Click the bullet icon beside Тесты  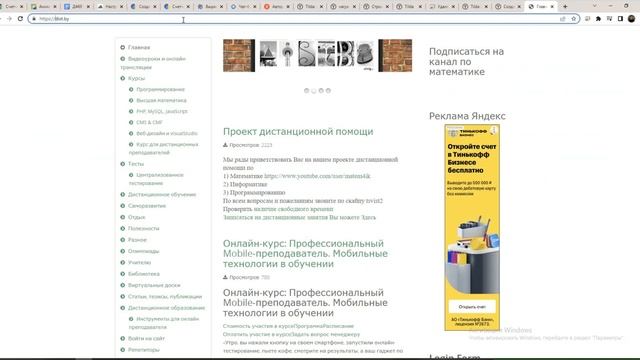coord(122,164)
